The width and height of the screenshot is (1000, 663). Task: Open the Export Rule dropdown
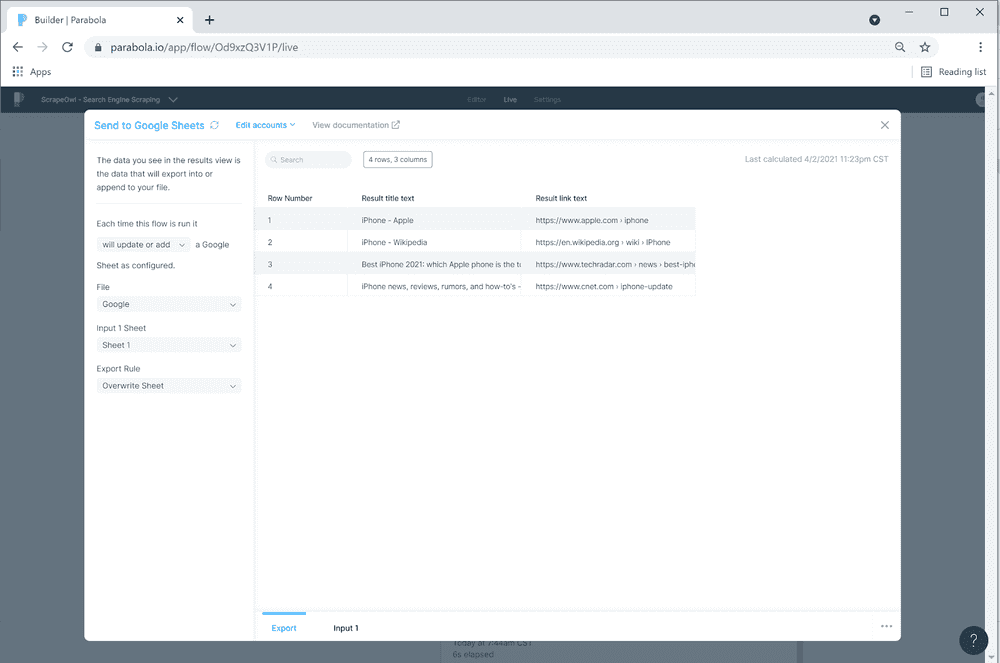point(169,386)
